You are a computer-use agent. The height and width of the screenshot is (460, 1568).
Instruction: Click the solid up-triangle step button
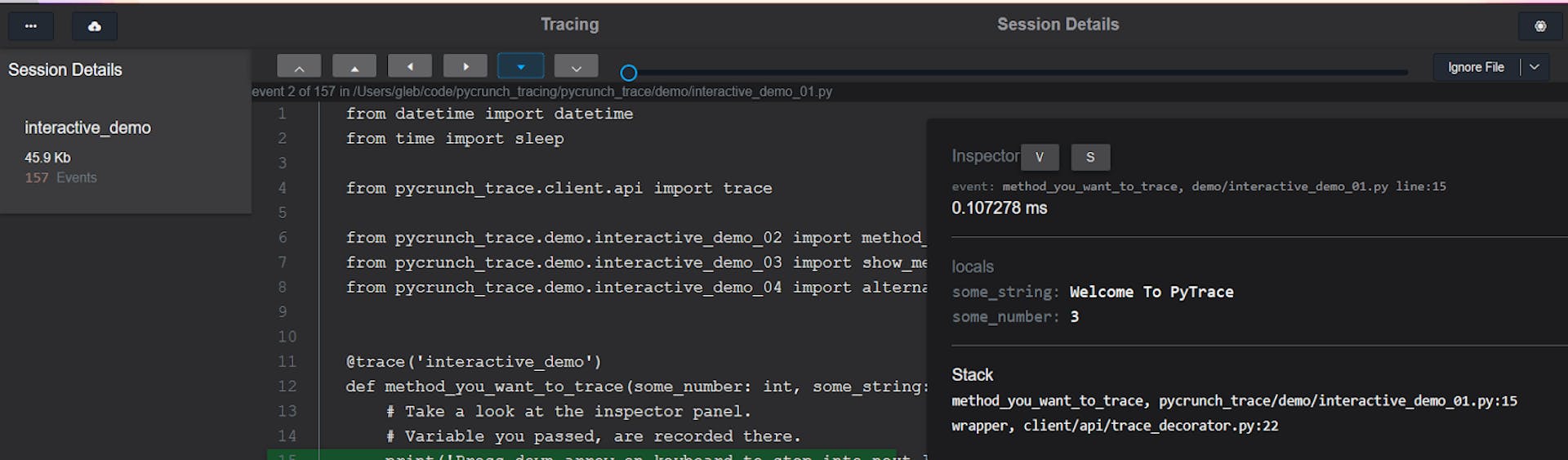[354, 67]
